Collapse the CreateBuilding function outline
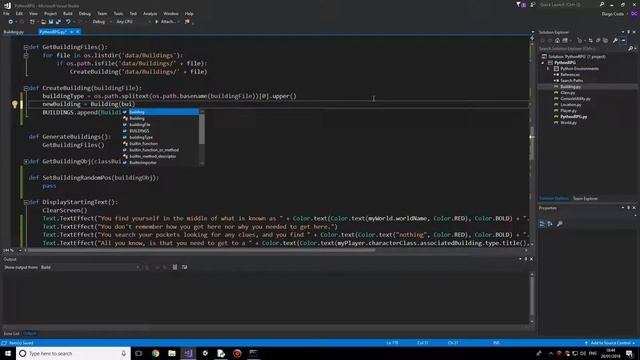 pyautogui.click(x=26, y=88)
